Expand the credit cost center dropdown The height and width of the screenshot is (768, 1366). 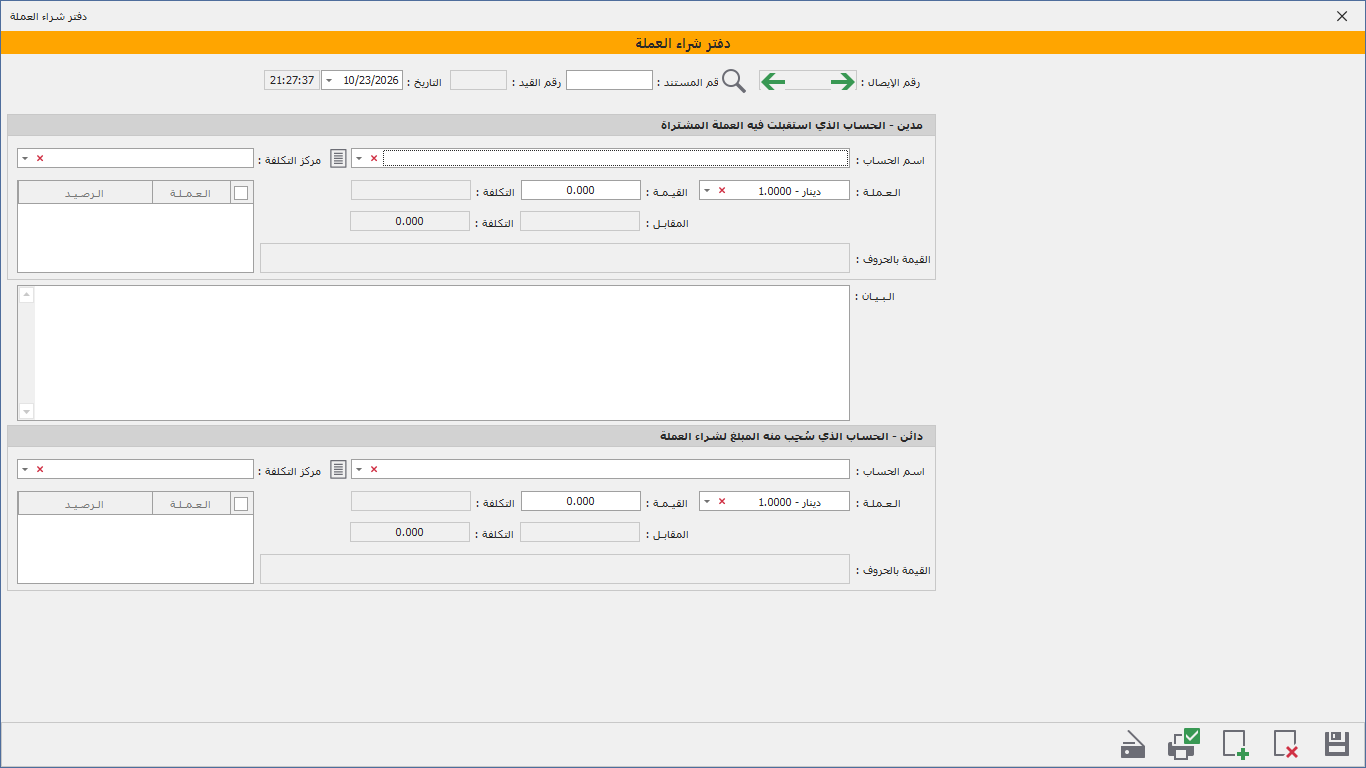click(x=25, y=469)
